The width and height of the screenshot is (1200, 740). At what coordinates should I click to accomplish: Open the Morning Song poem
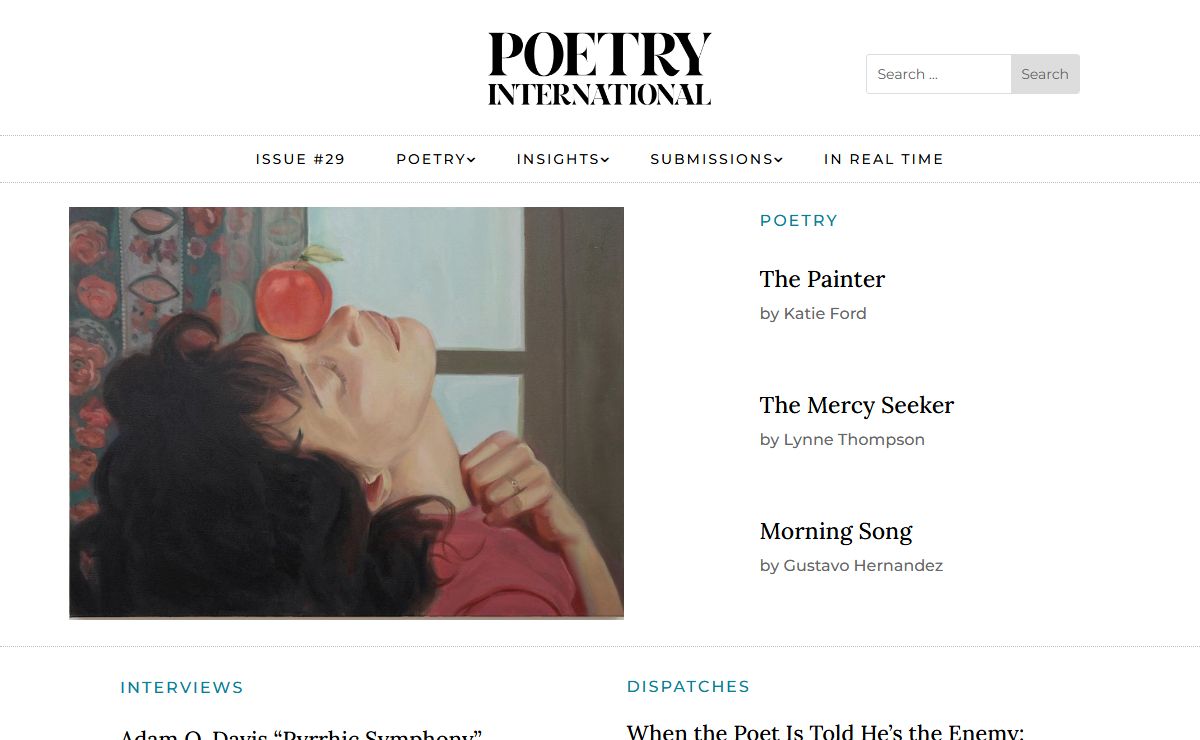[836, 531]
